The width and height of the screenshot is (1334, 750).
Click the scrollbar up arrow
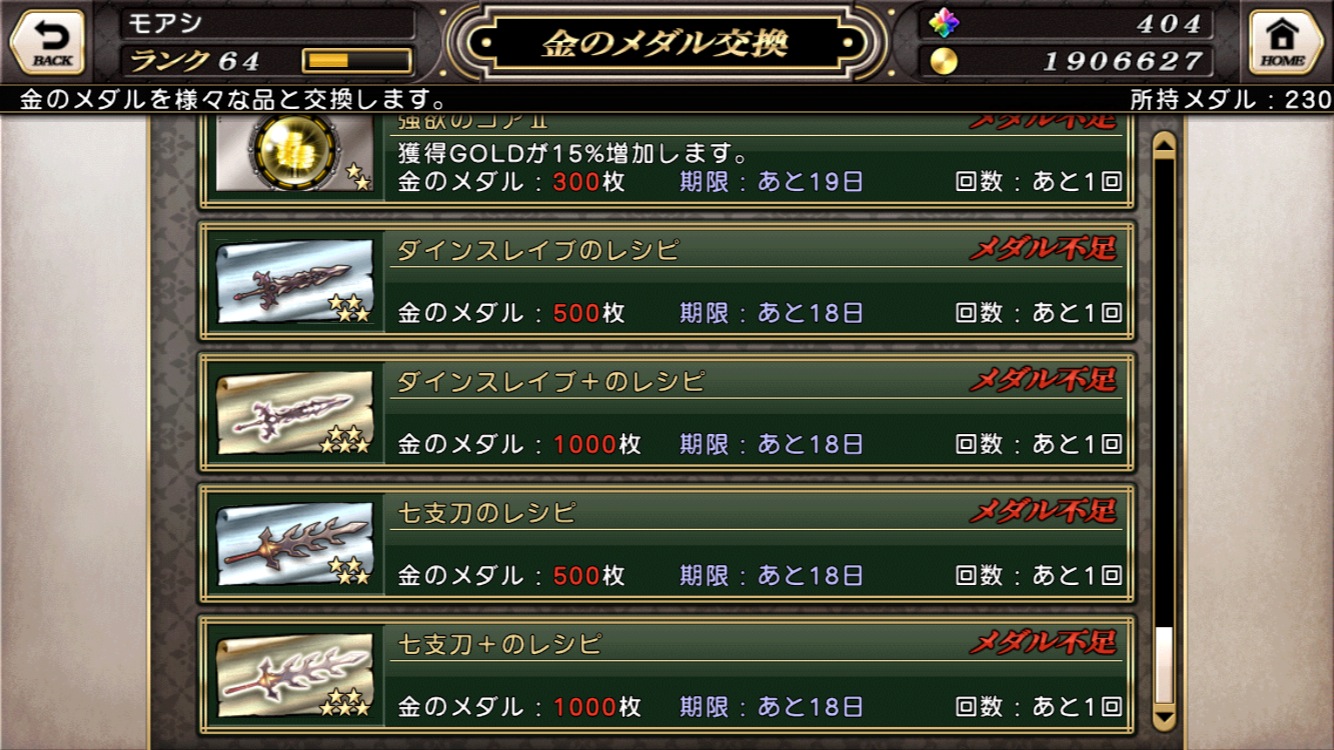click(x=1164, y=146)
